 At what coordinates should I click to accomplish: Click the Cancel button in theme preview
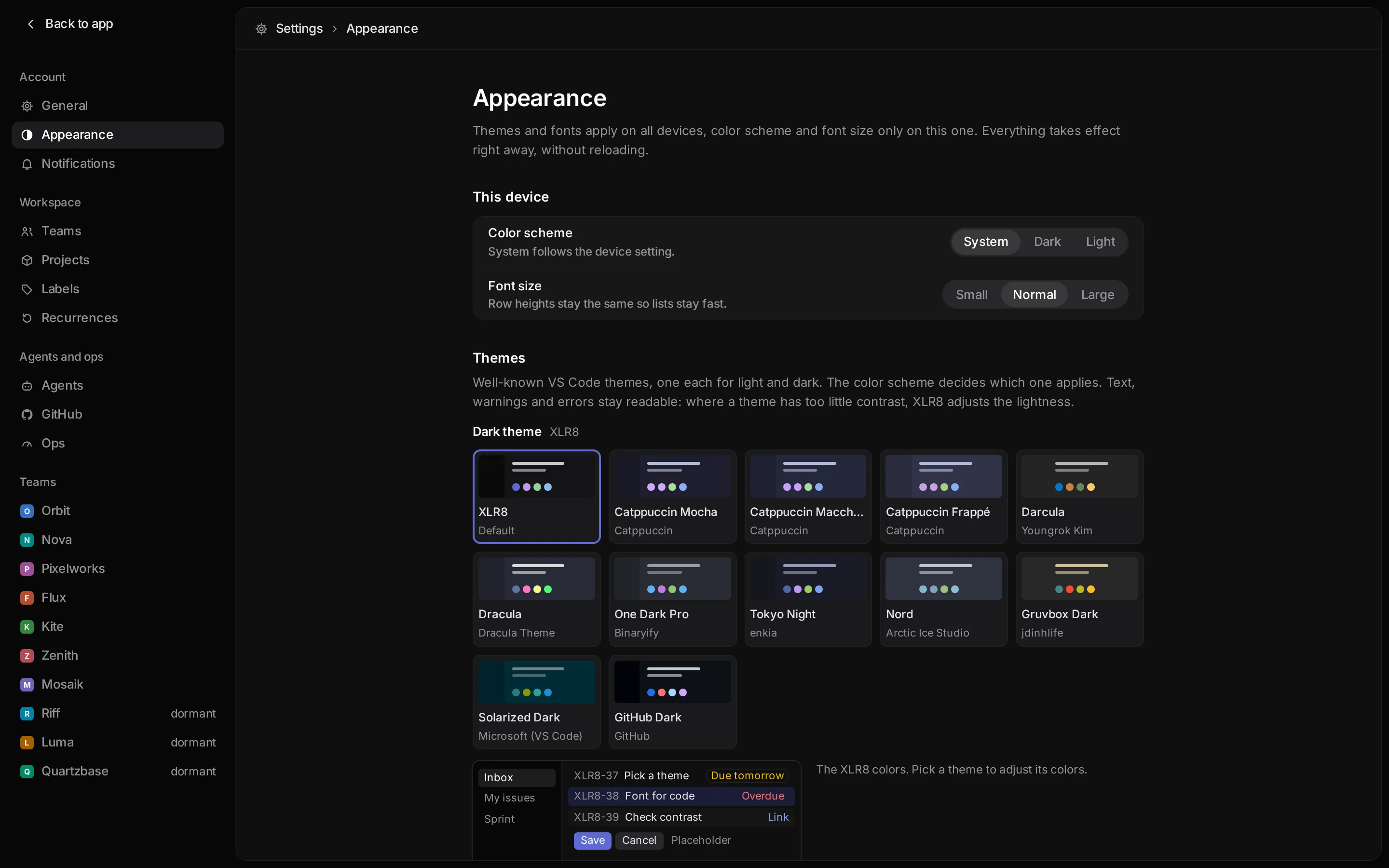pos(639,841)
